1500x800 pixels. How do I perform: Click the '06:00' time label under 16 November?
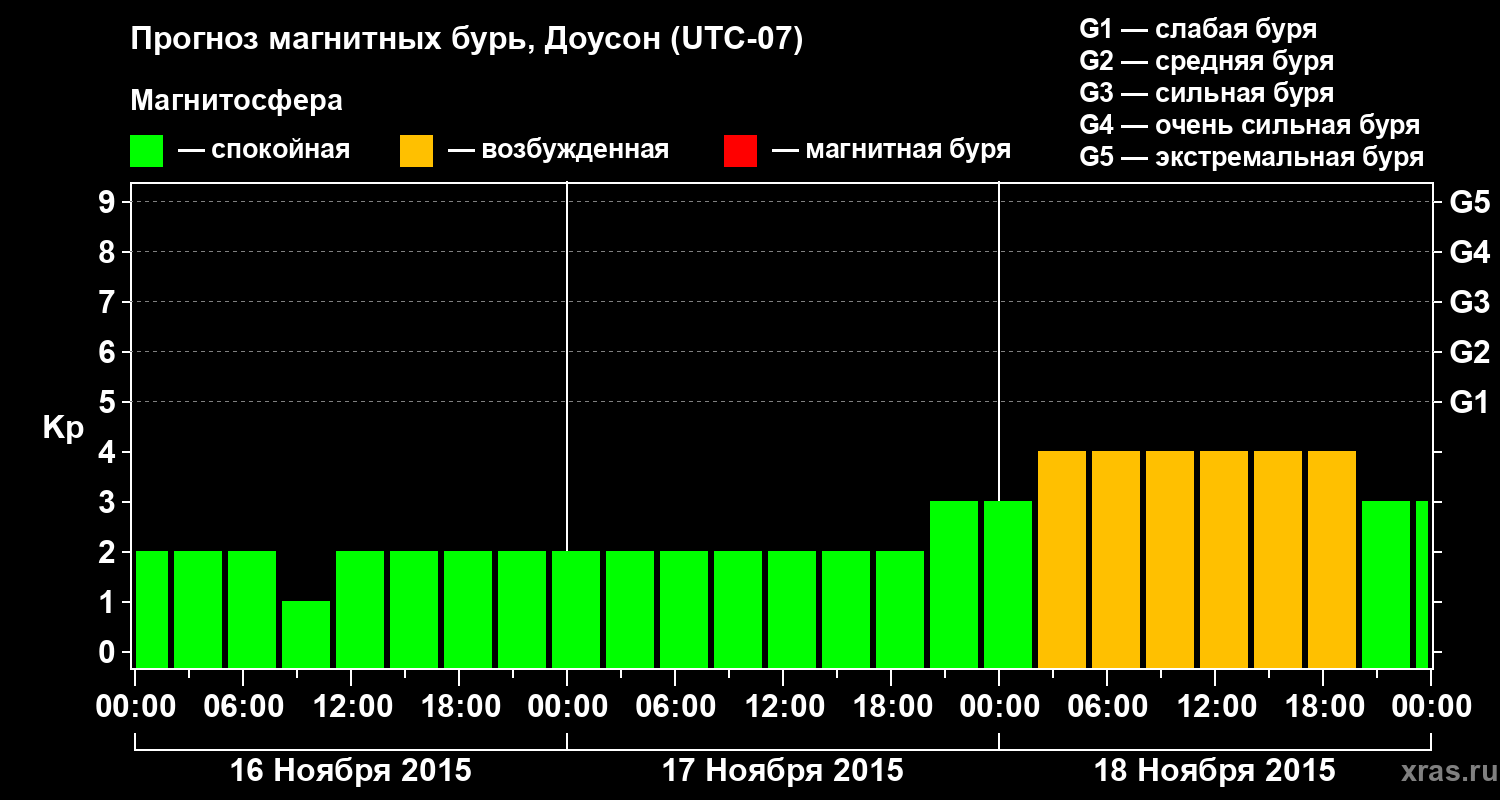[x=244, y=706]
